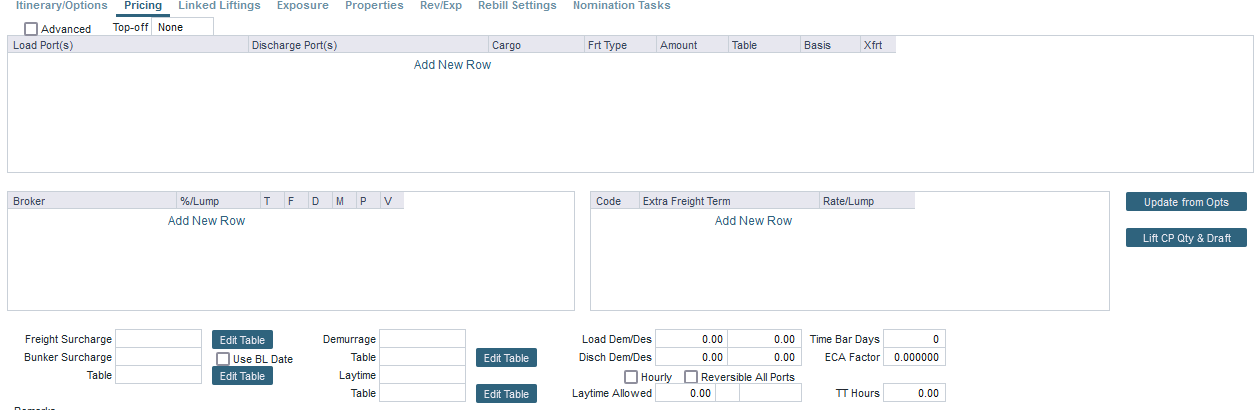Open the Nomination Tasks tab
1254x410 pixels.
621,6
